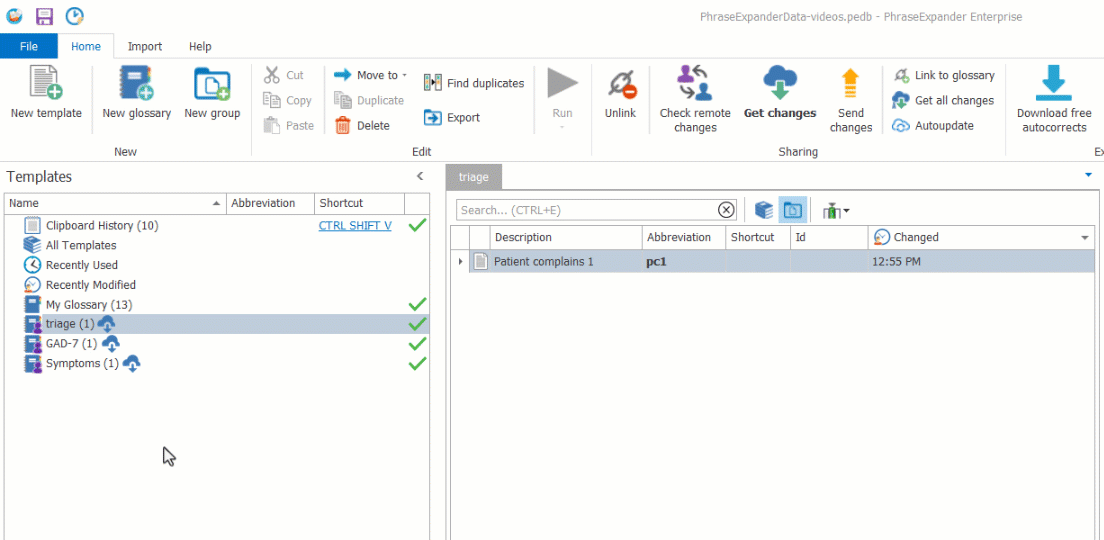The image size is (1104, 540).
Task: Click the PhraseExpander app icon
Action: click(x=14, y=16)
